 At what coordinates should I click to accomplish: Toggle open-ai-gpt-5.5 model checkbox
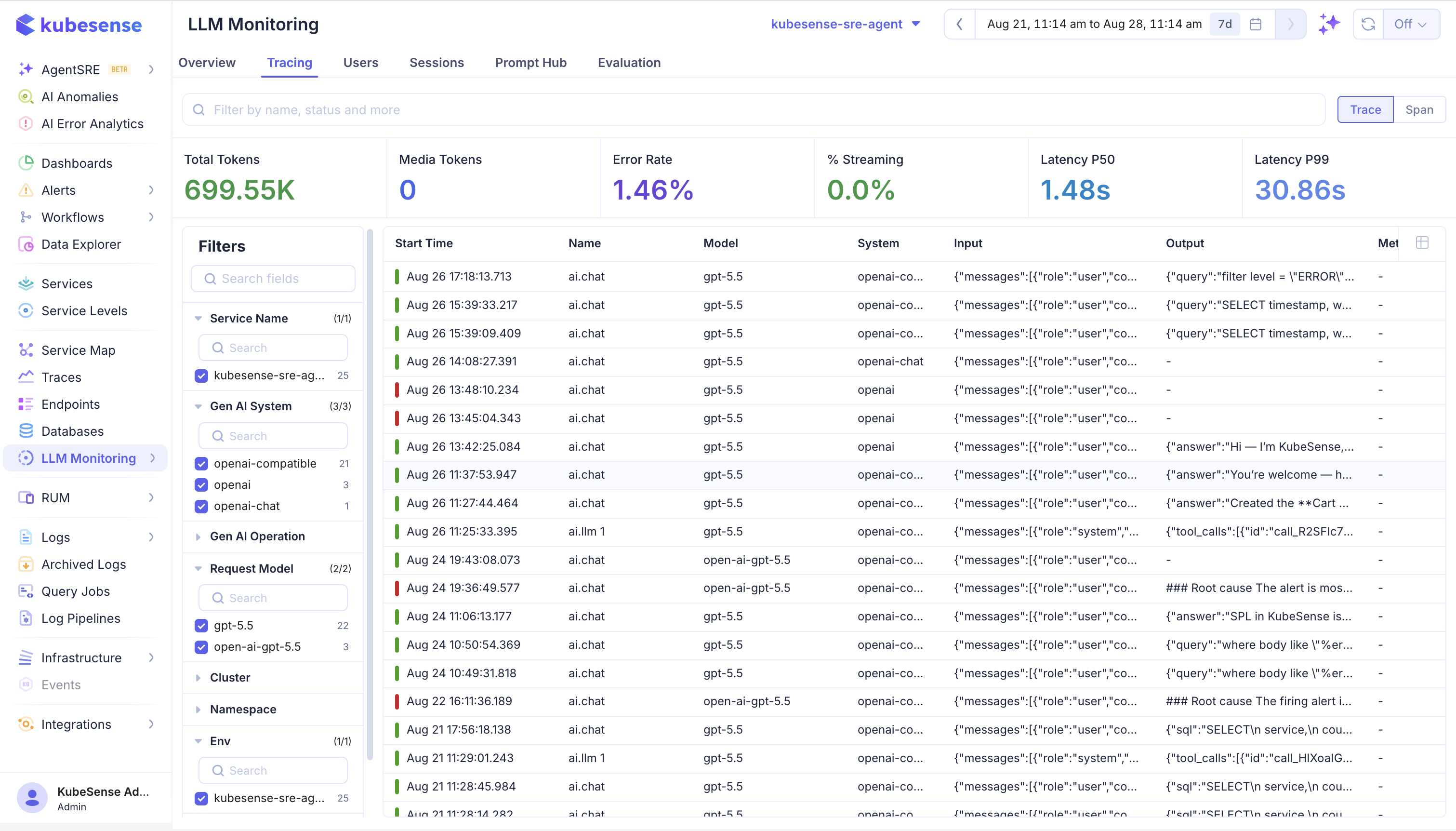(201, 647)
